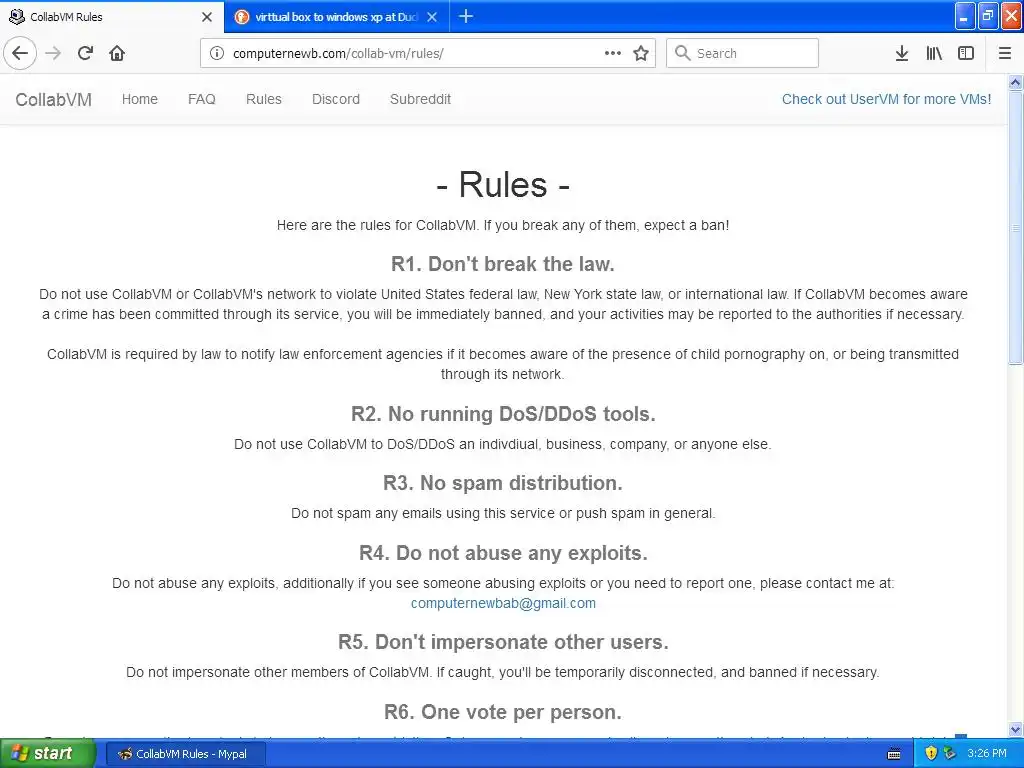Viewport: 1024px width, 768px height.
Task: Open a new tab with plus icon
Action: (x=466, y=16)
